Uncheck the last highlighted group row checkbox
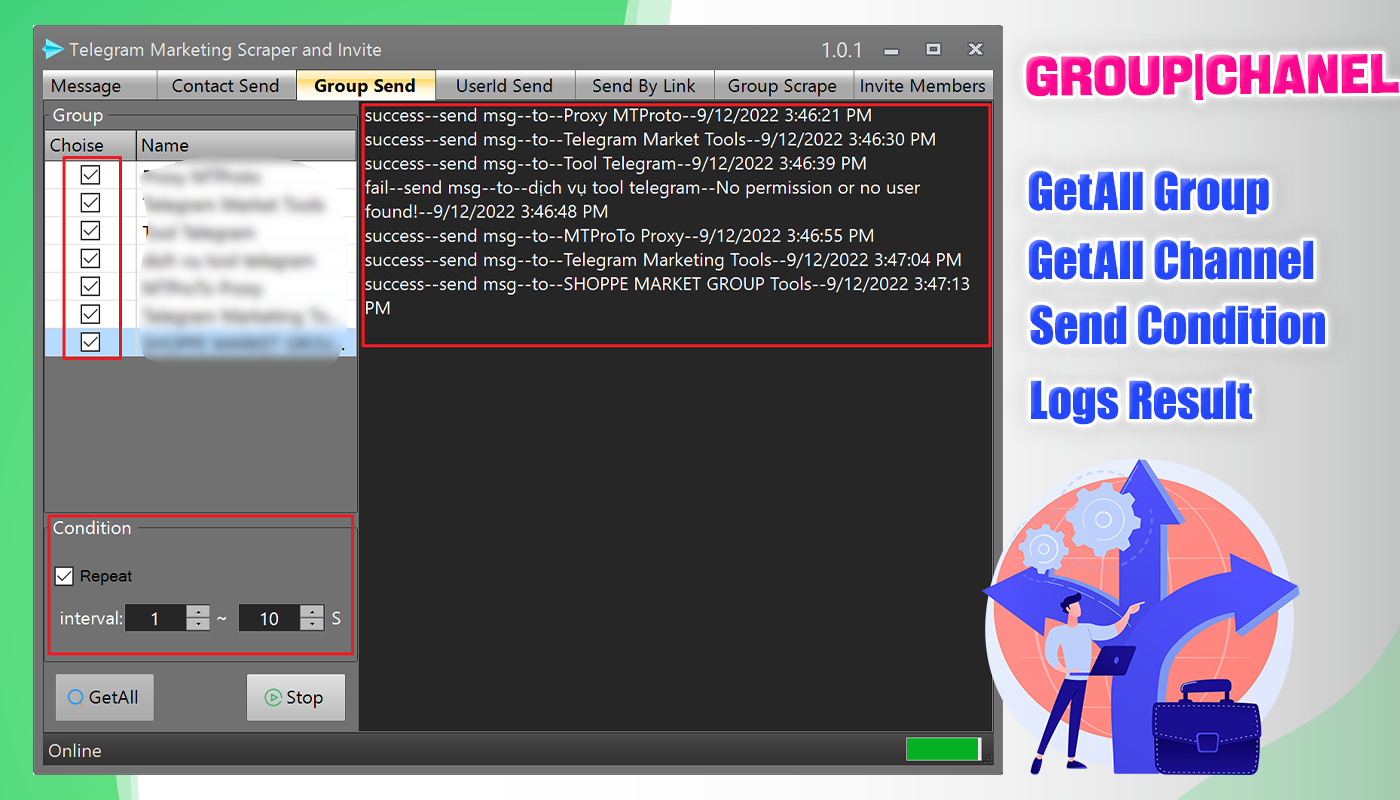The image size is (1400, 800). coord(90,342)
